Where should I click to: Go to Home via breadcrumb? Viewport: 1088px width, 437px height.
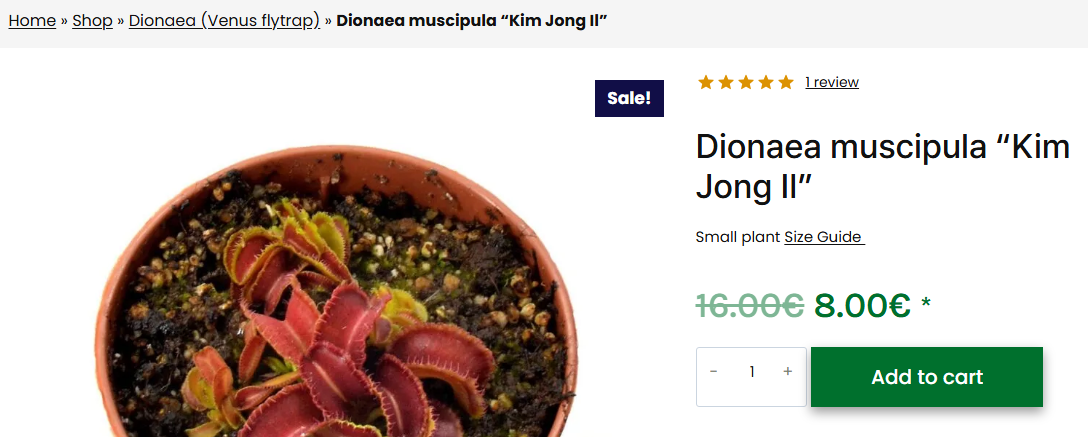coord(32,21)
